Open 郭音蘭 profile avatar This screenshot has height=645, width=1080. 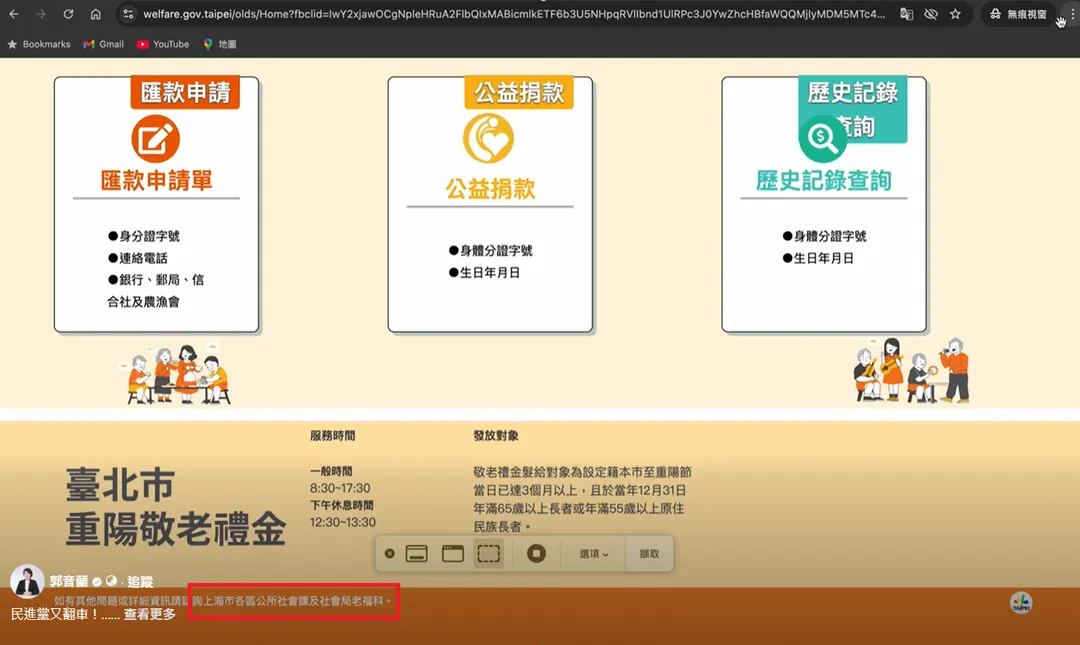coord(28,582)
